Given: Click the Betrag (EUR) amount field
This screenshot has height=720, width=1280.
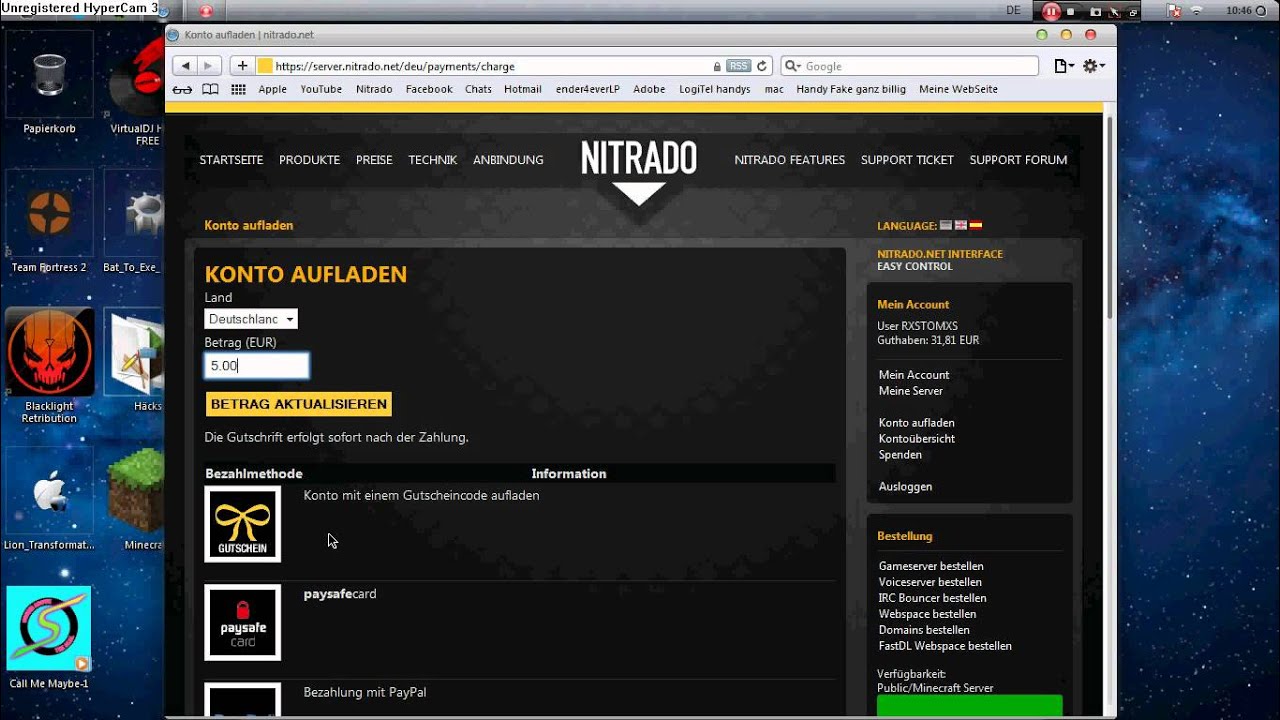Looking at the screenshot, I should tap(257, 366).
